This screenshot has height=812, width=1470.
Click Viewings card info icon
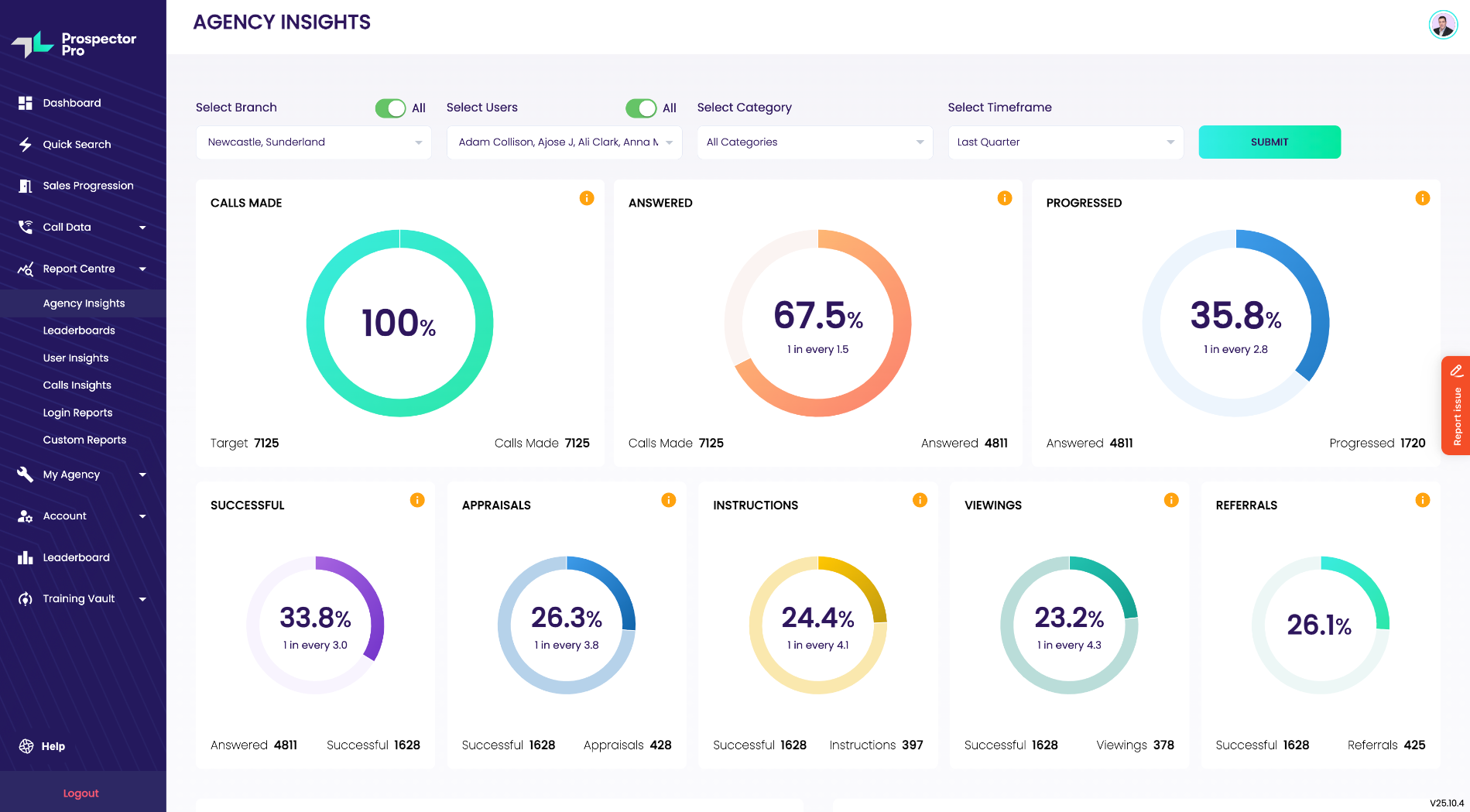pyautogui.click(x=1171, y=500)
